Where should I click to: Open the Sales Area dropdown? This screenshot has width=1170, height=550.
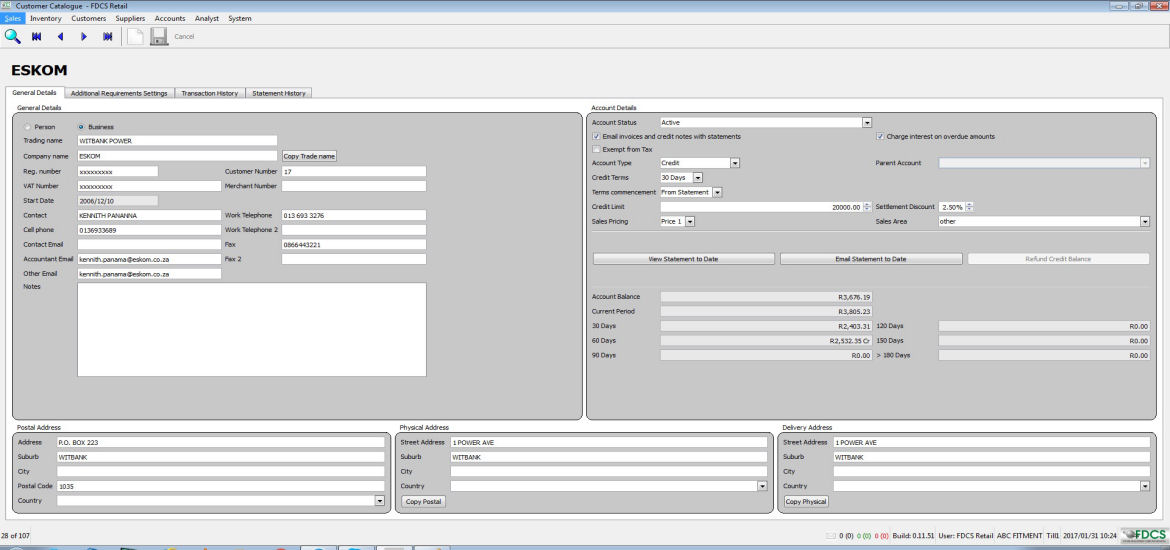(1144, 222)
